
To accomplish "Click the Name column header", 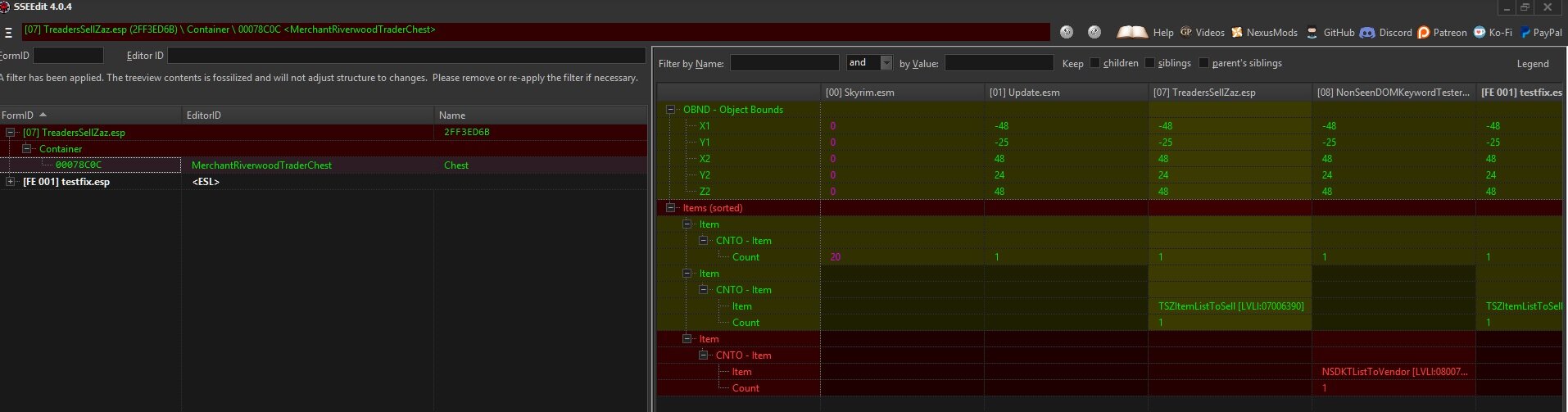I will tap(541, 115).
